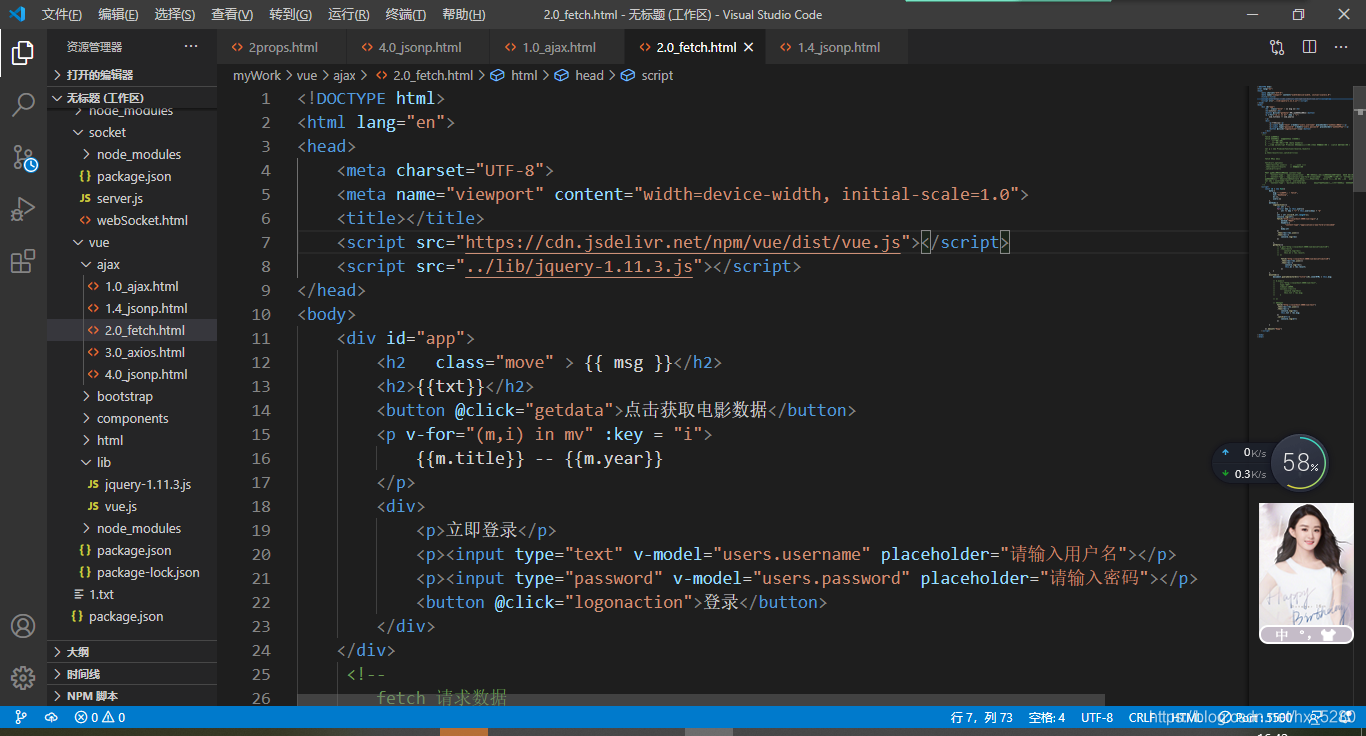
Task: Click the jquery-1.11.3.js path link in code
Action: point(579,266)
